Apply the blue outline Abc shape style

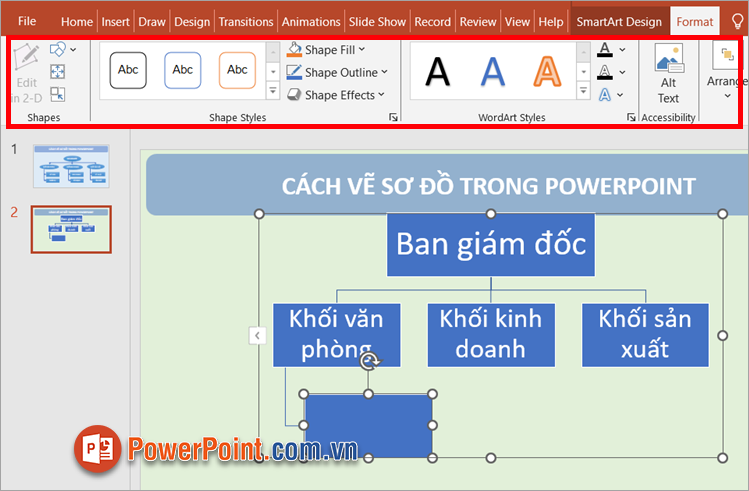[x=182, y=70]
